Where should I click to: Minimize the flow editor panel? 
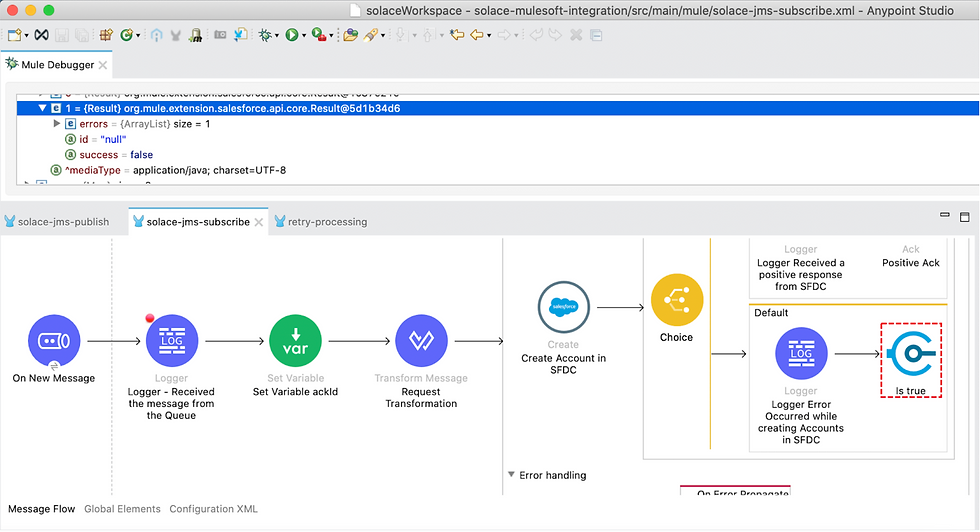[x=944, y=215]
